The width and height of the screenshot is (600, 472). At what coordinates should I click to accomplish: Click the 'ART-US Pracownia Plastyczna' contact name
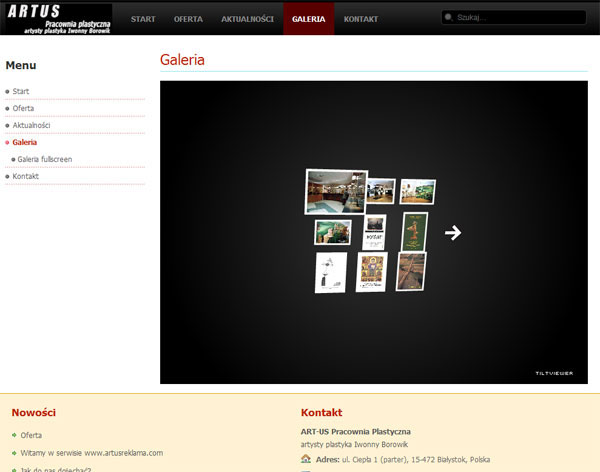point(355,431)
